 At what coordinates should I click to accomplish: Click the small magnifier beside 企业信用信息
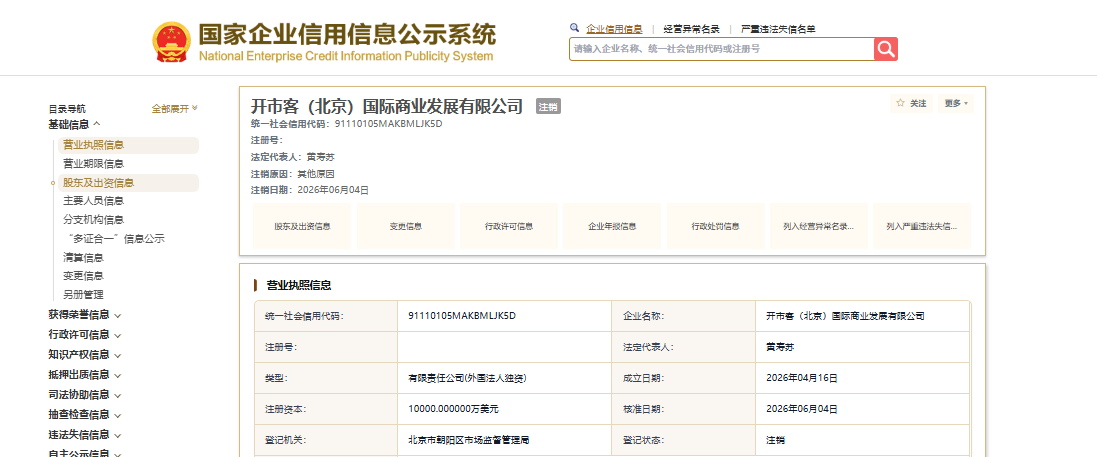pyautogui.click(x=574, y=28)
